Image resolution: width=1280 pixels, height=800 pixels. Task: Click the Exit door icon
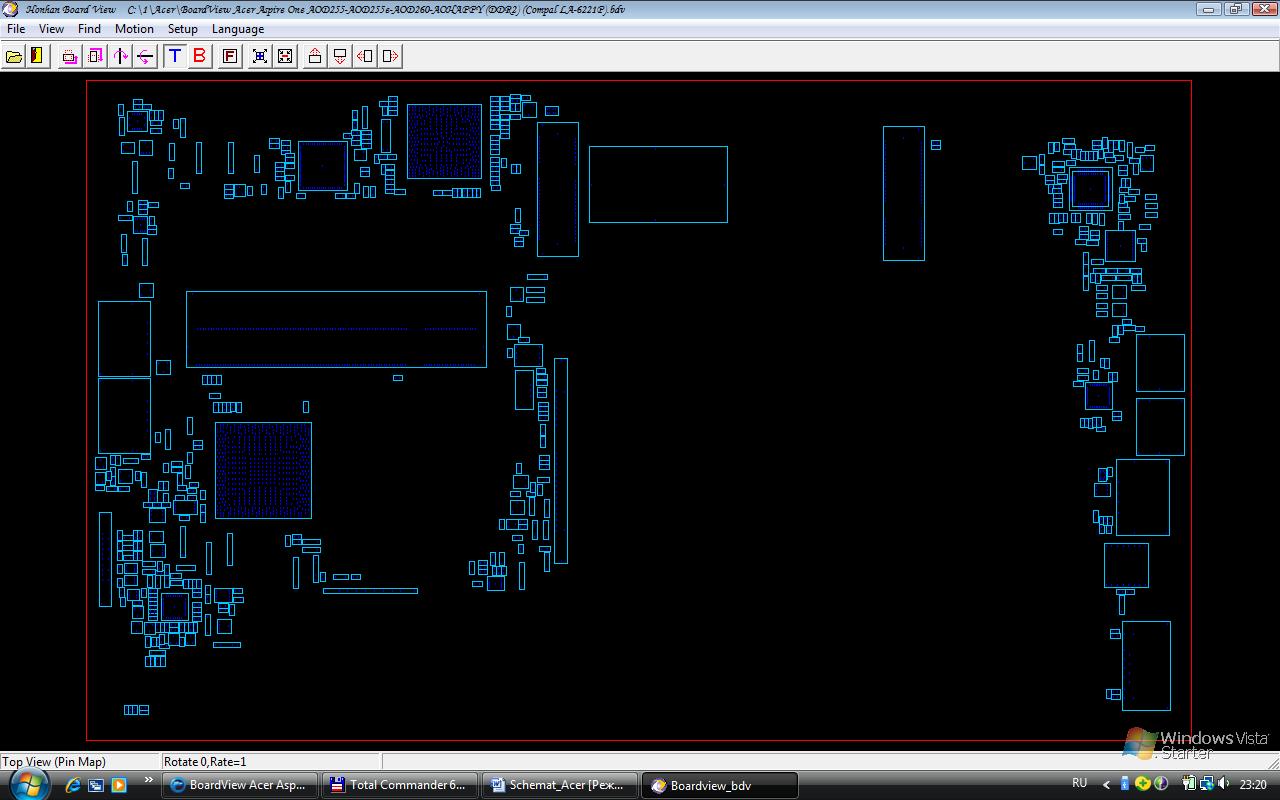(38, 56)
